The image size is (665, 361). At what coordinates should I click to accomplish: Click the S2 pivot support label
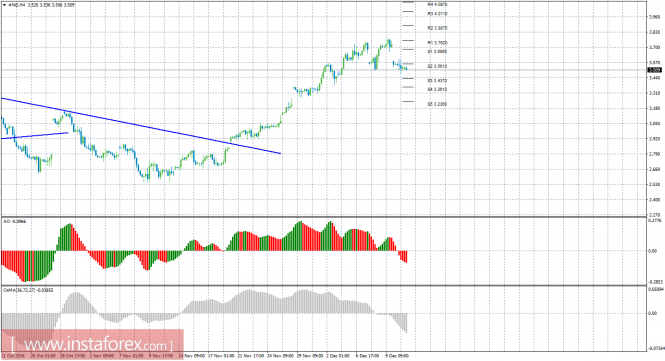click(x=437, y=67)
